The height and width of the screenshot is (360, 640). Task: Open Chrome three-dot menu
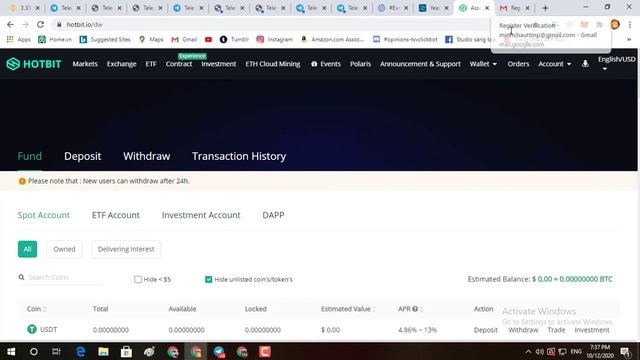click(630, 24)
